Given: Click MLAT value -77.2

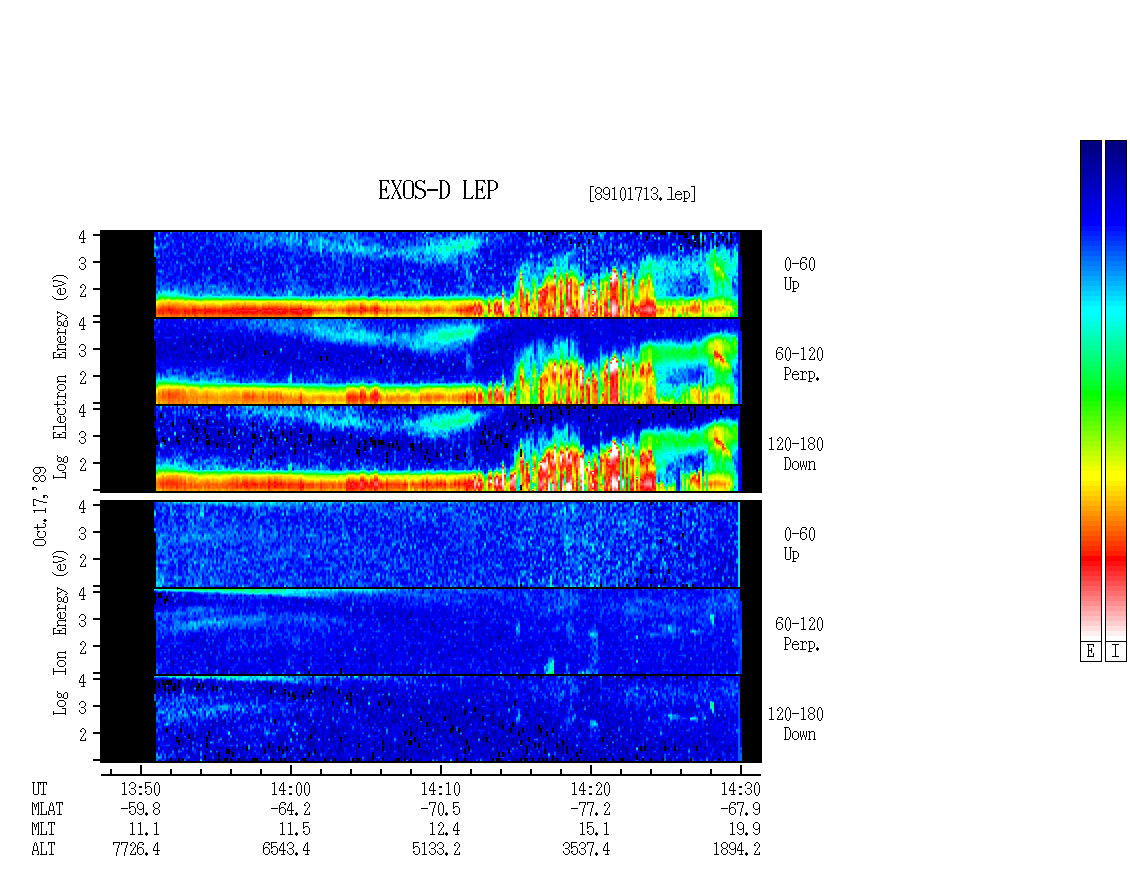Looking at the screenshot, I should 590,809.
